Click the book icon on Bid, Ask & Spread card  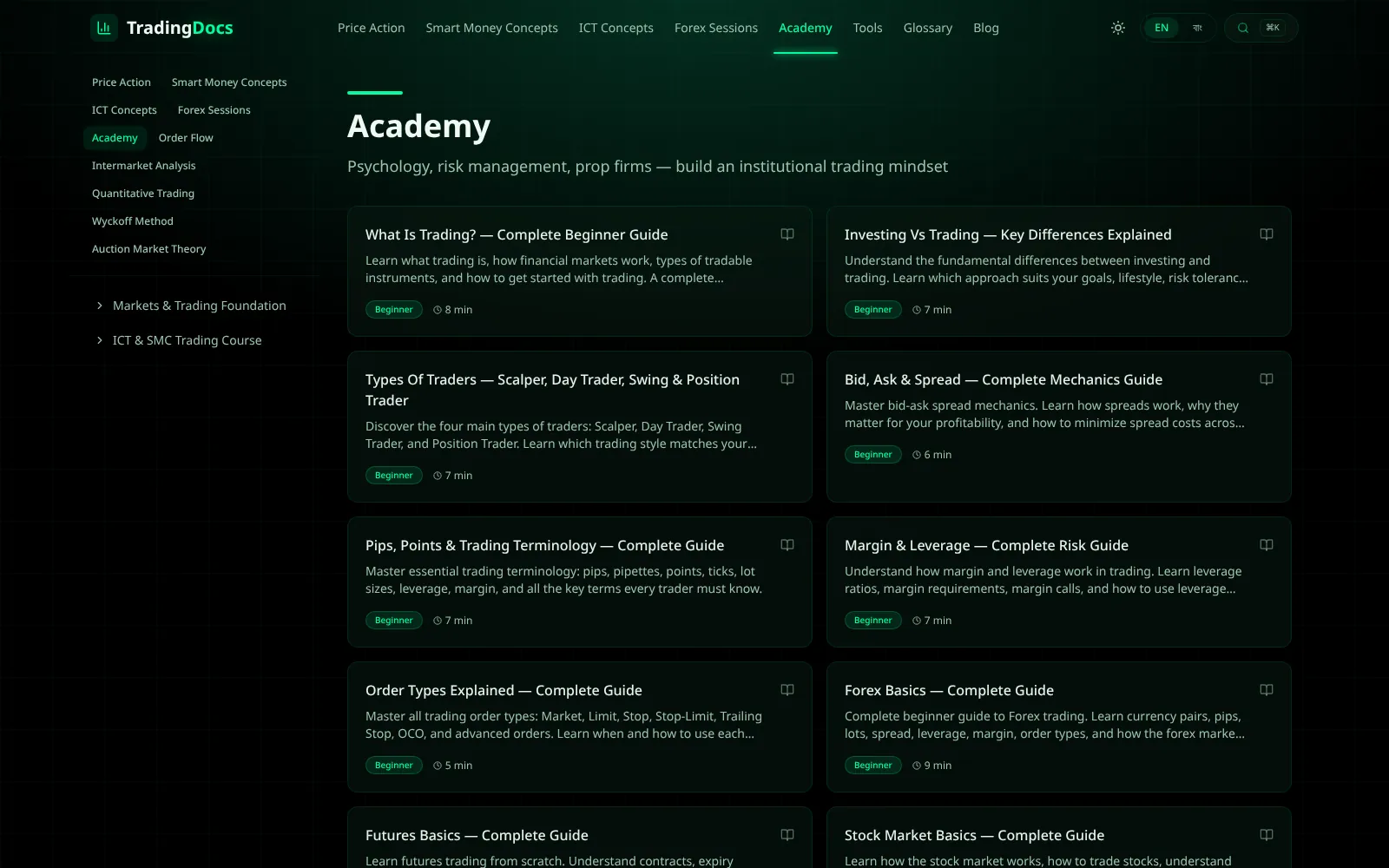(x=1267, y=379)
